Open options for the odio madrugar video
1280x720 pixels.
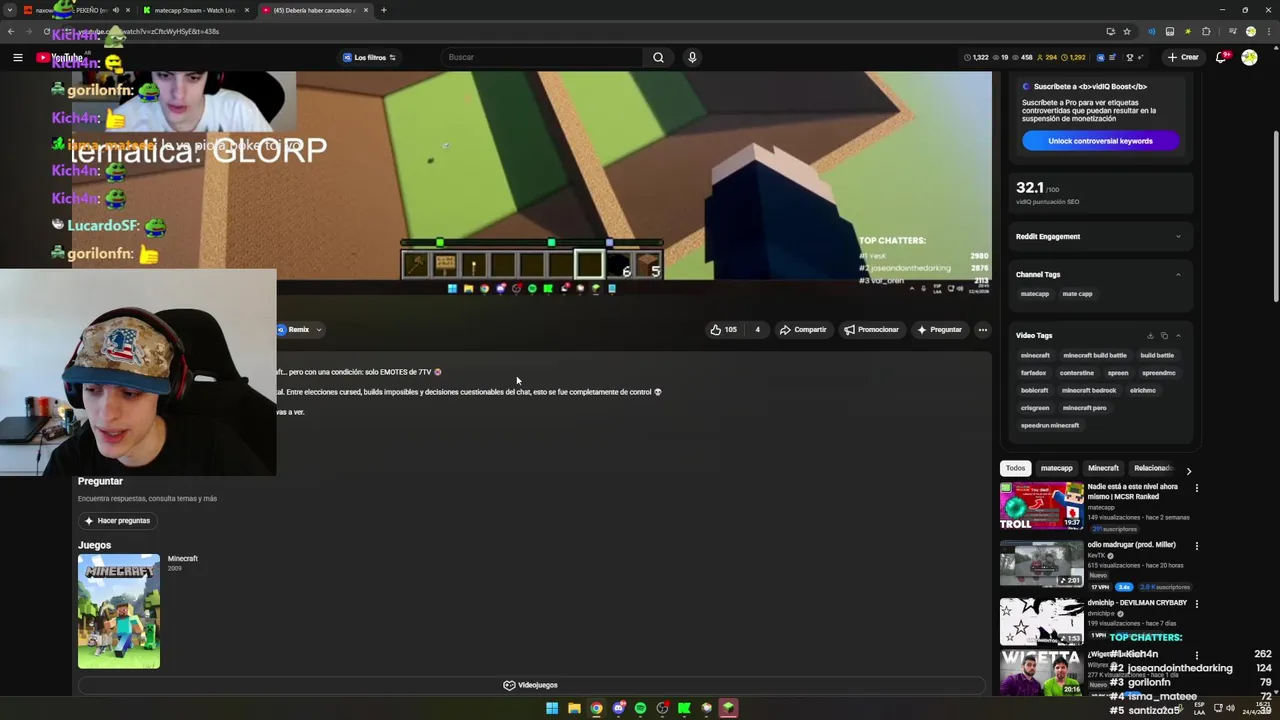pos(1196,546)
